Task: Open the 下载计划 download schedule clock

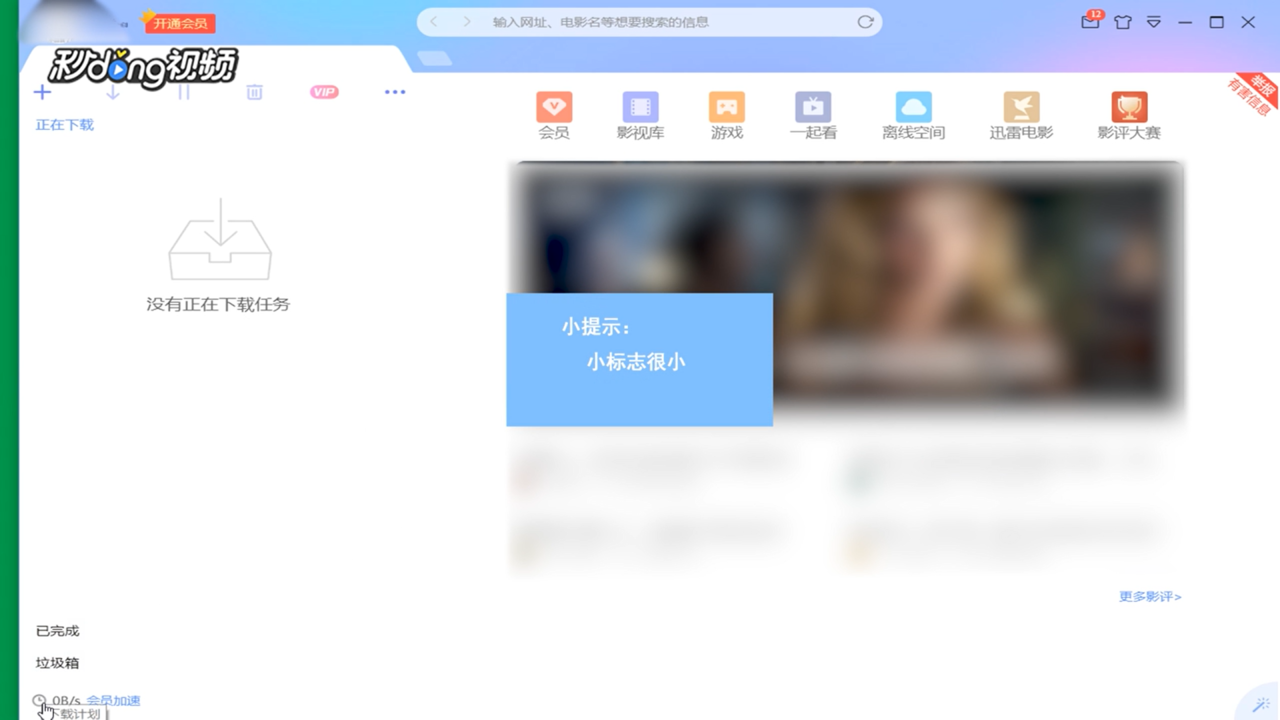Action: (x=38, y=700)
